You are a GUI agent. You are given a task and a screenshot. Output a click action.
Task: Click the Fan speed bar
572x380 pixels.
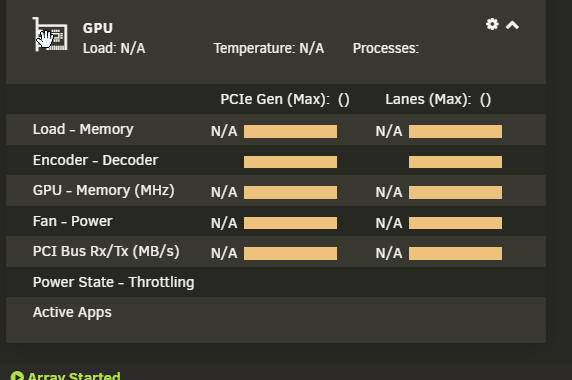click(290, 223)
